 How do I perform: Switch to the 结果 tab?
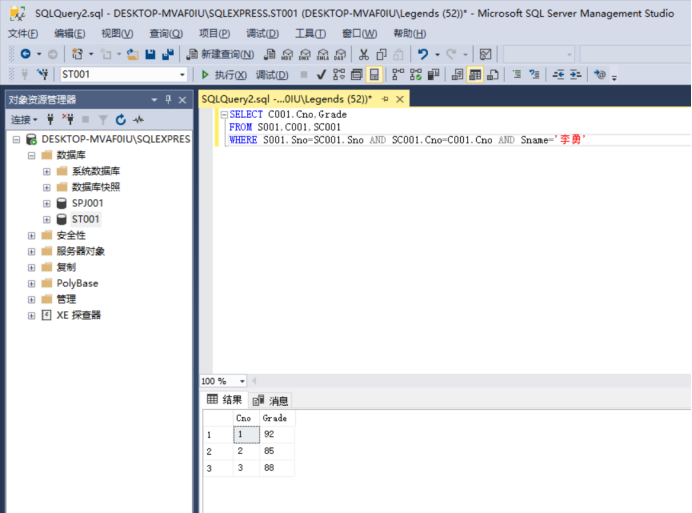225,400
